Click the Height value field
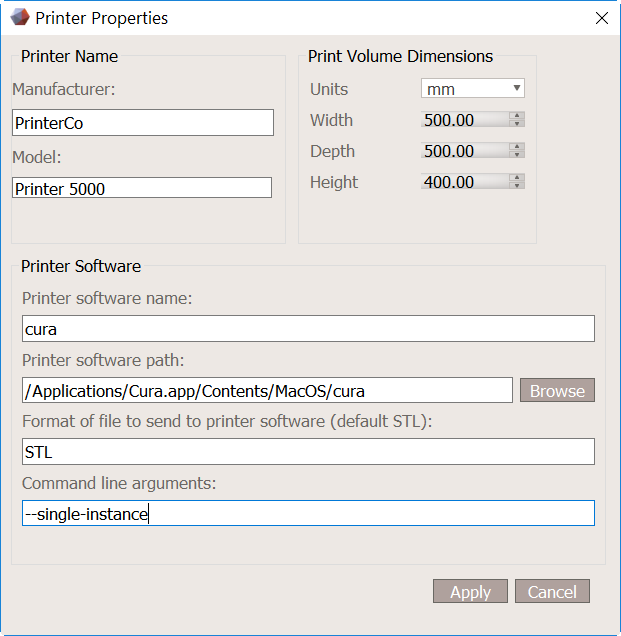This screenshot has width=621, height=636. (x=464, y=182)
